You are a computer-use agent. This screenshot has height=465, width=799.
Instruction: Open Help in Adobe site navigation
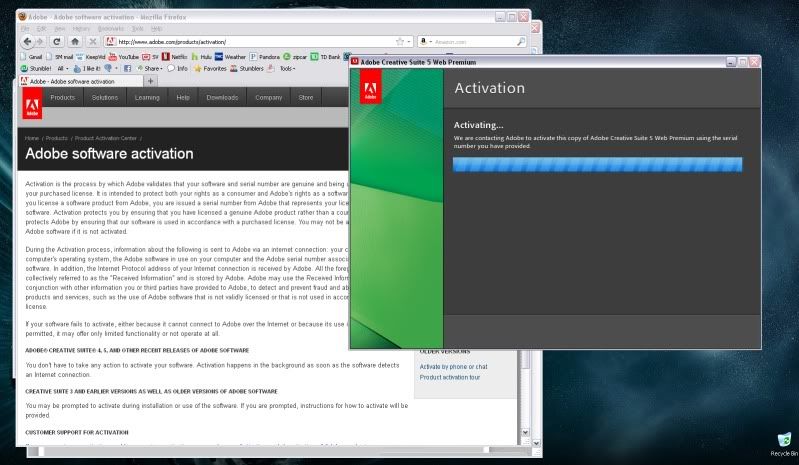click(x=183, y=97)
